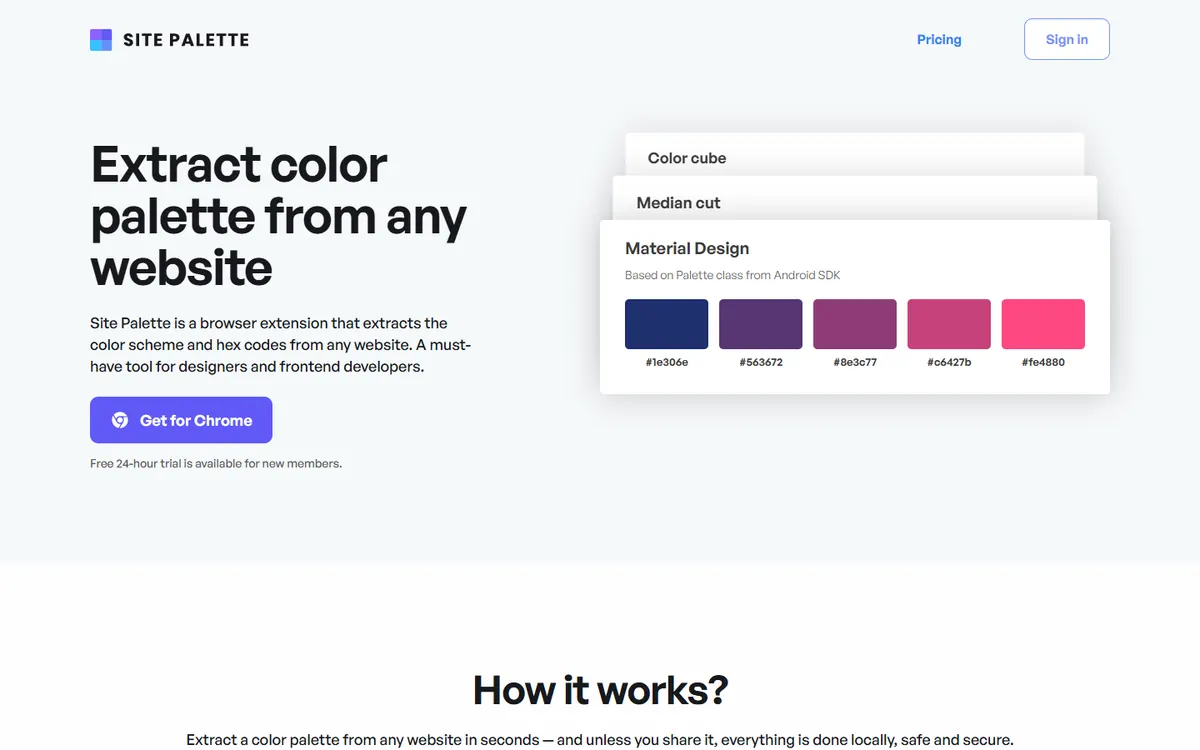Pick the purple #563672 swatch
The width and height of the screenshot is (1200, 750).
tap(761, 324)
